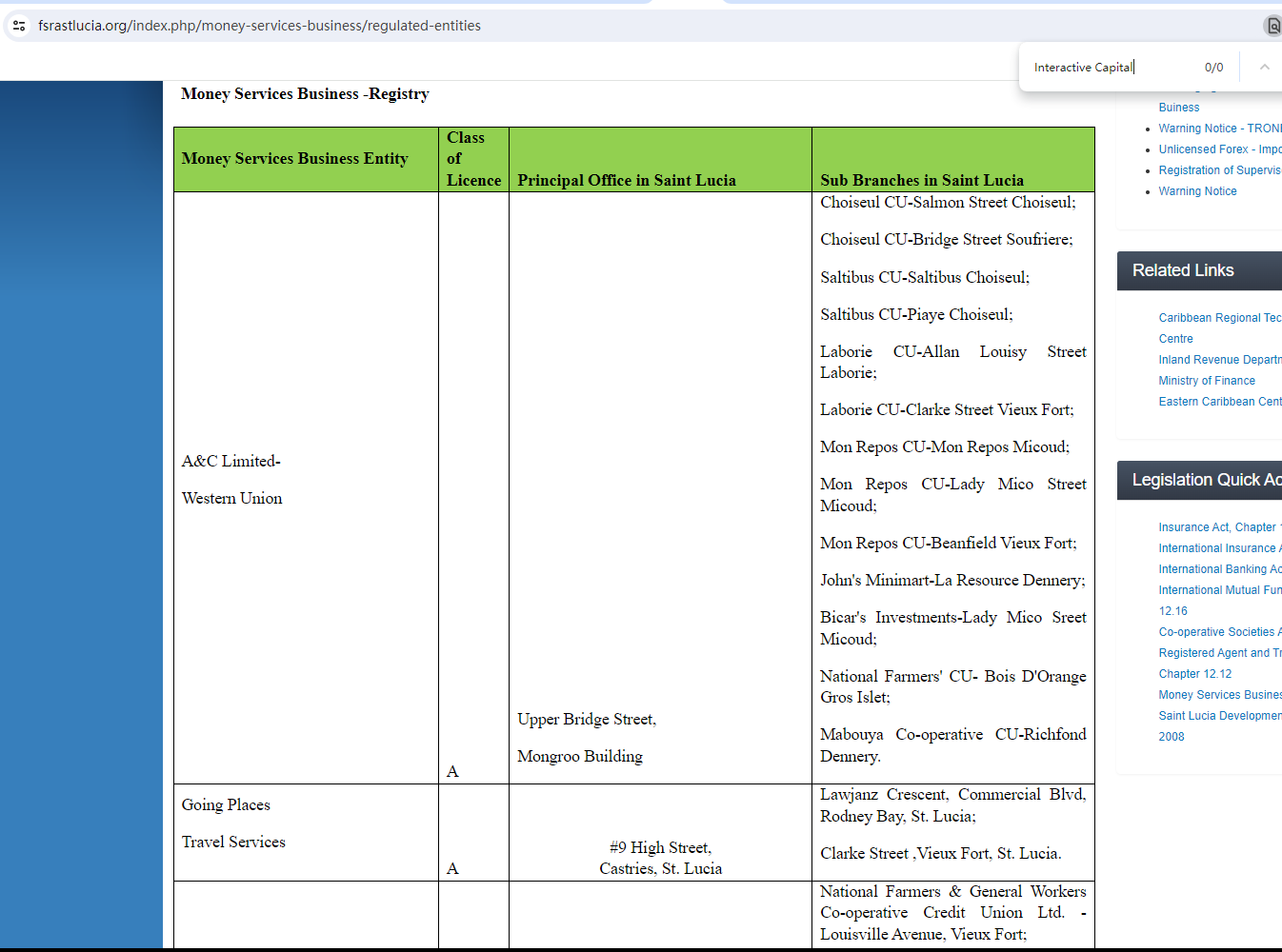
Task: Open the International Insurance Act link
Action: point(1220,548)
